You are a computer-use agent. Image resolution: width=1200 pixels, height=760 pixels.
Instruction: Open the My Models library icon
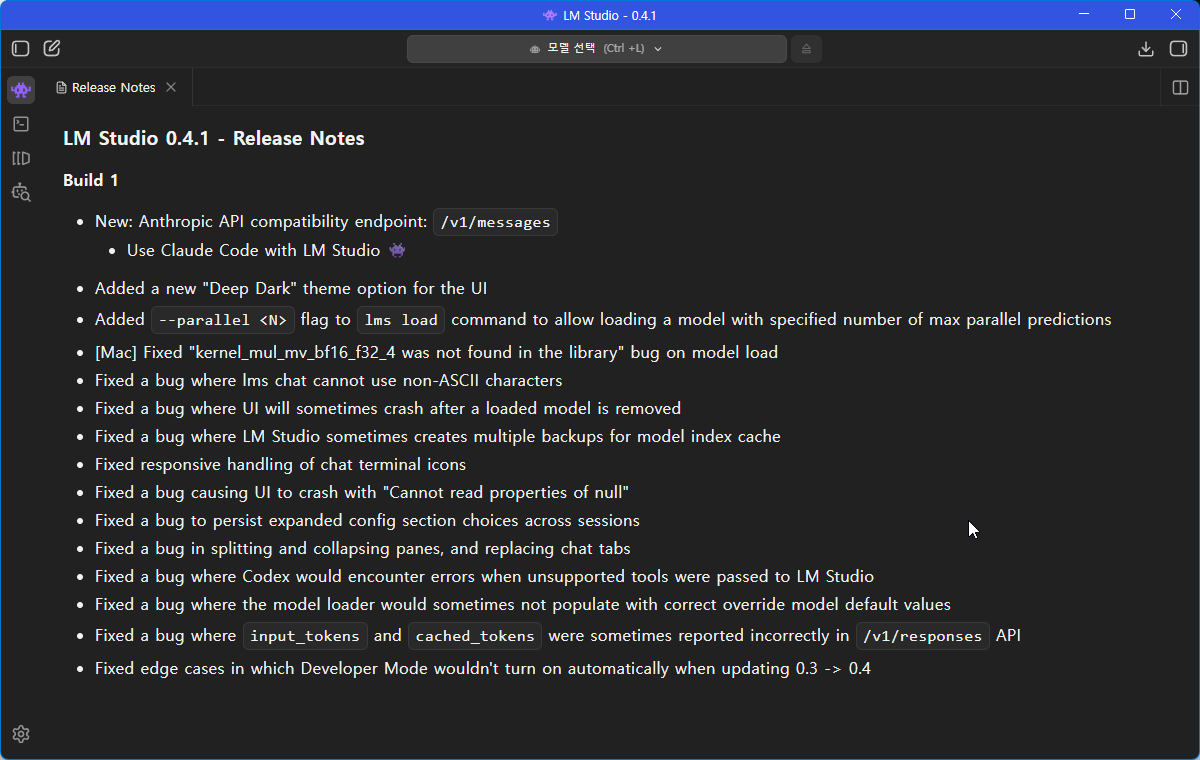(x=21, y=158)
